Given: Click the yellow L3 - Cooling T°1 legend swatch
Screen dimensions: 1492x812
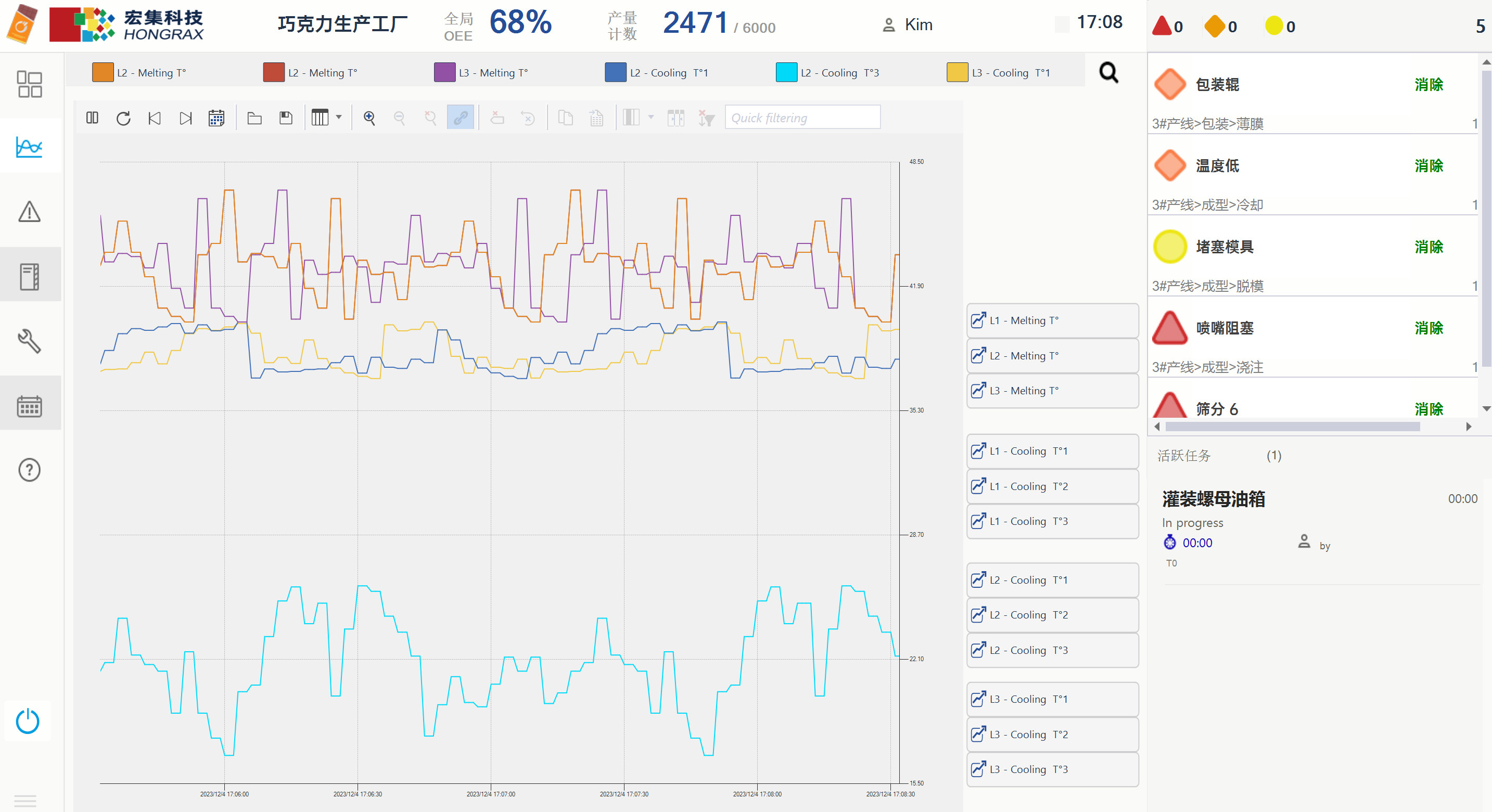Looking at the screenshot, I should [x=958, y=72].
